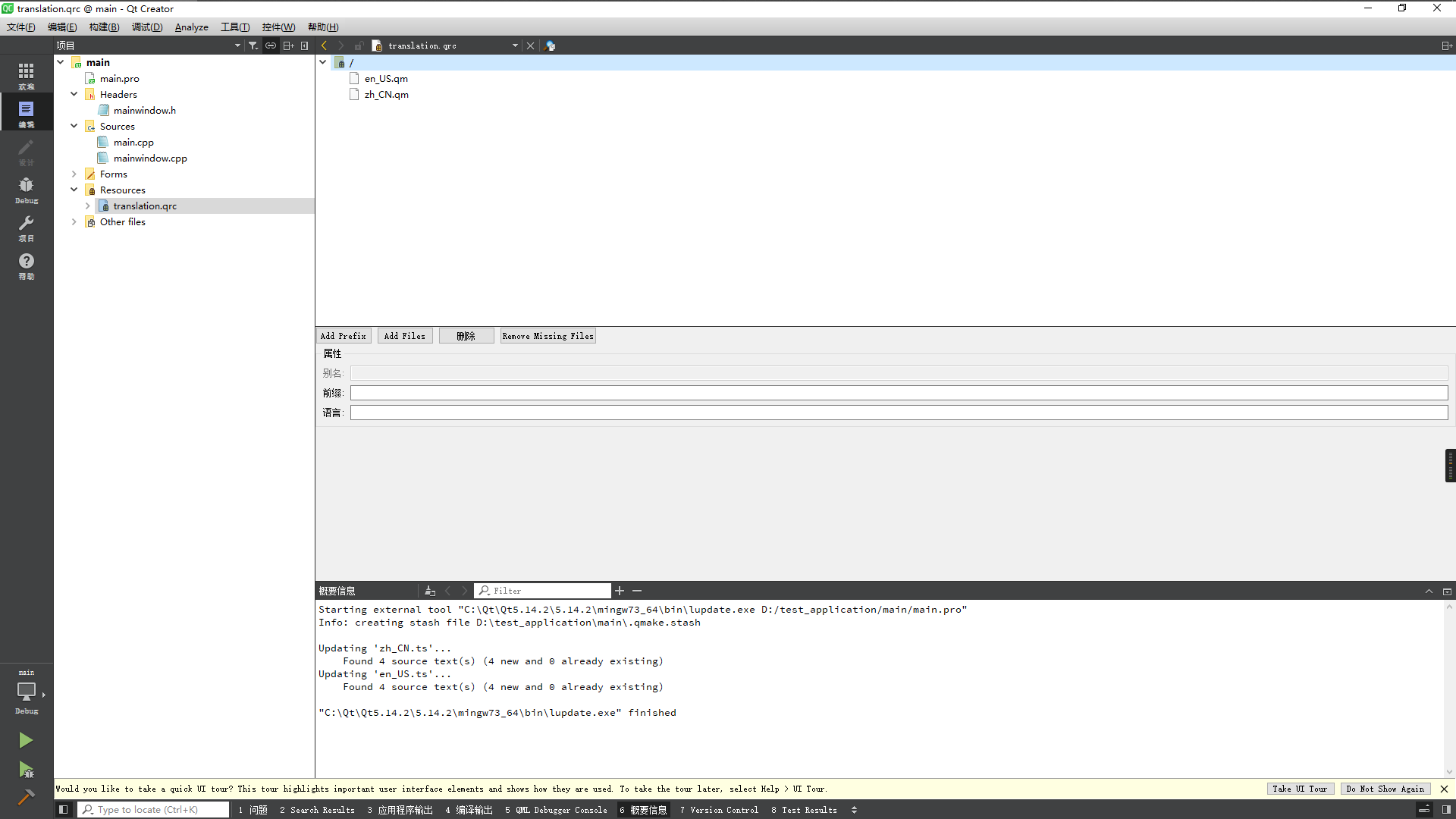This screenshot has width=1456, height=819.
Task: Click the Type to locate field
Action: click(x=154, y=810)
